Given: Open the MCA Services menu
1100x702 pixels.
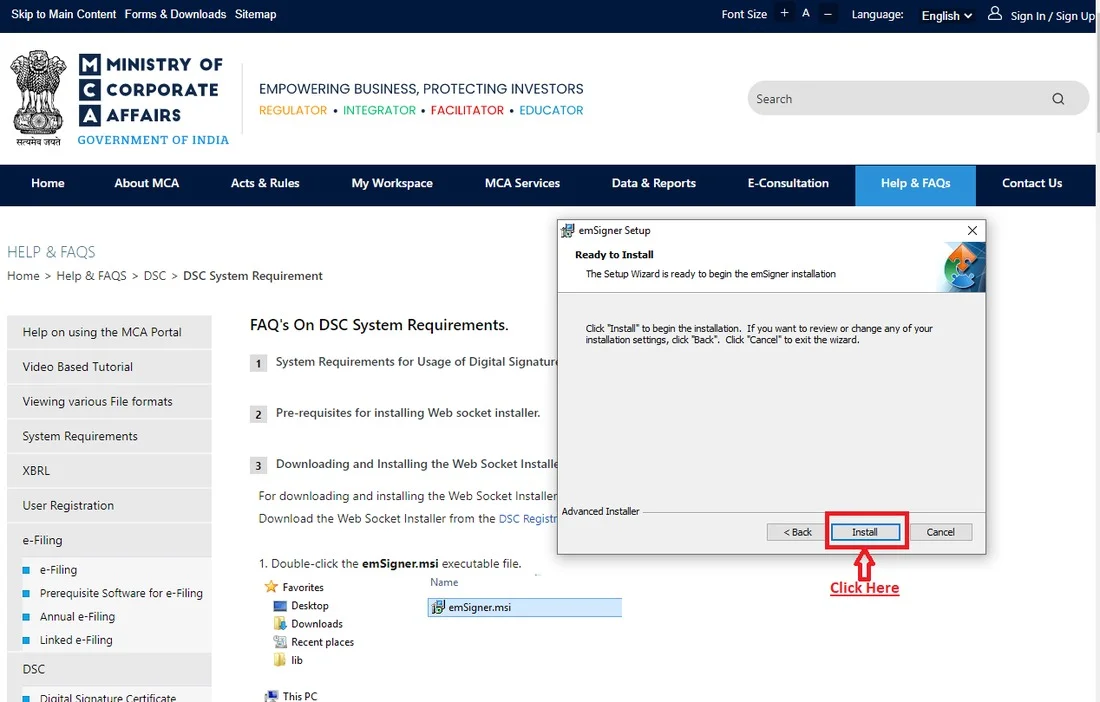Looking at the screenshot, I should click(522, 183).
